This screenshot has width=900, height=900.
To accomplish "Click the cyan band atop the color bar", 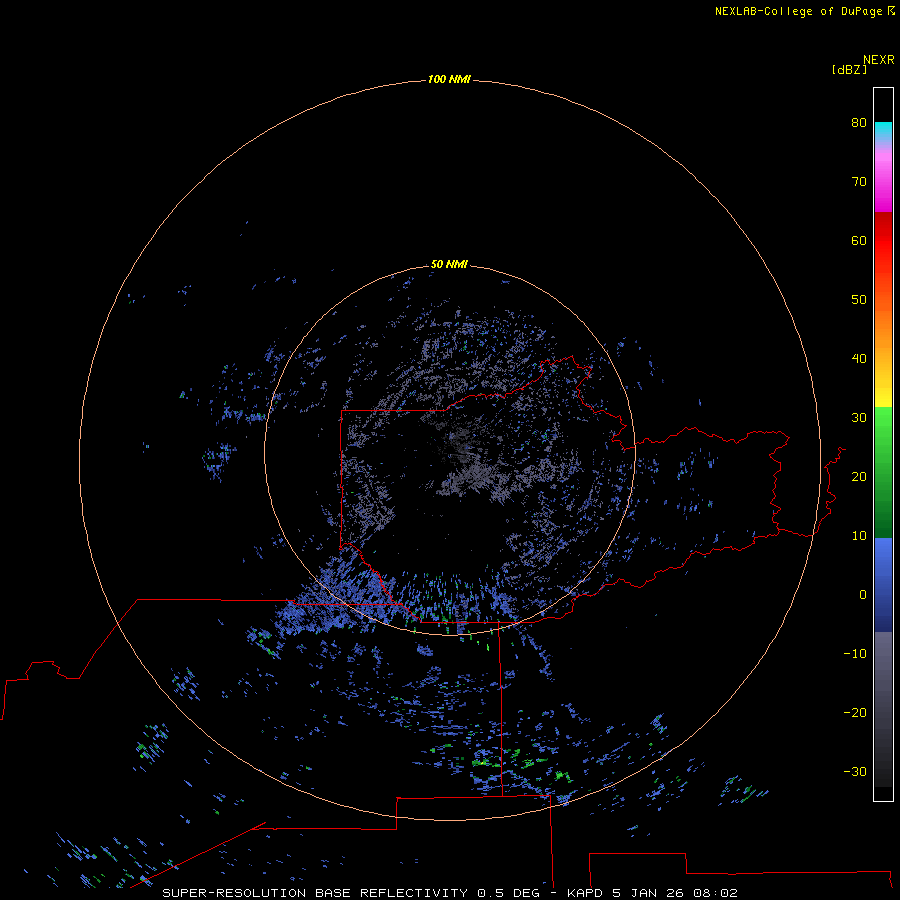I will tap(883, 129).
